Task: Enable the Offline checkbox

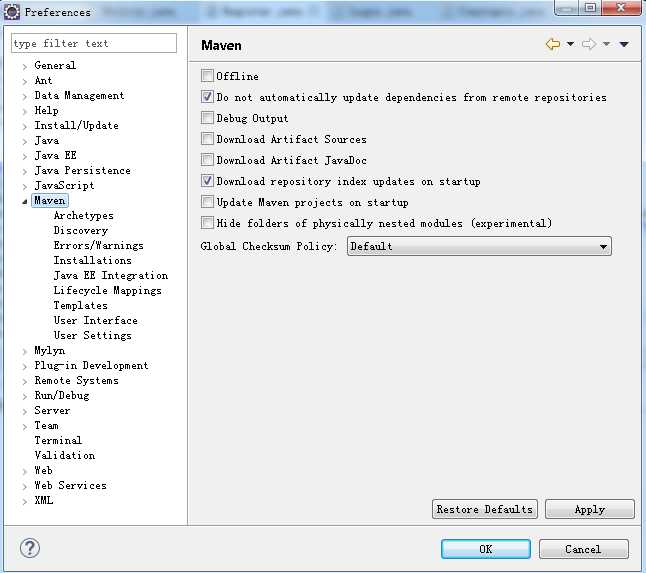Action: coord(207,76)
